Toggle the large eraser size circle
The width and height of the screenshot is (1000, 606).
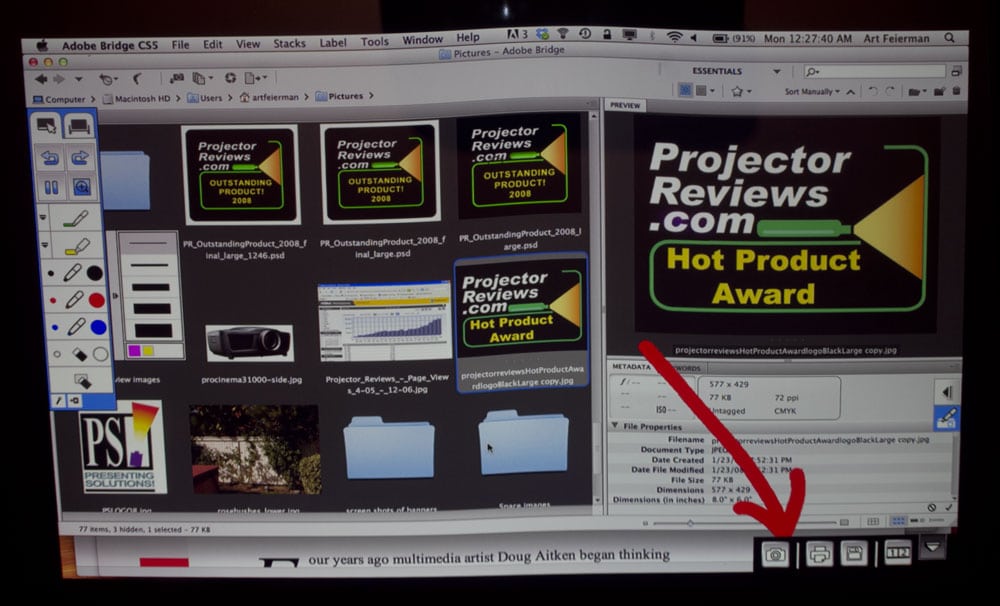(100, 354)
